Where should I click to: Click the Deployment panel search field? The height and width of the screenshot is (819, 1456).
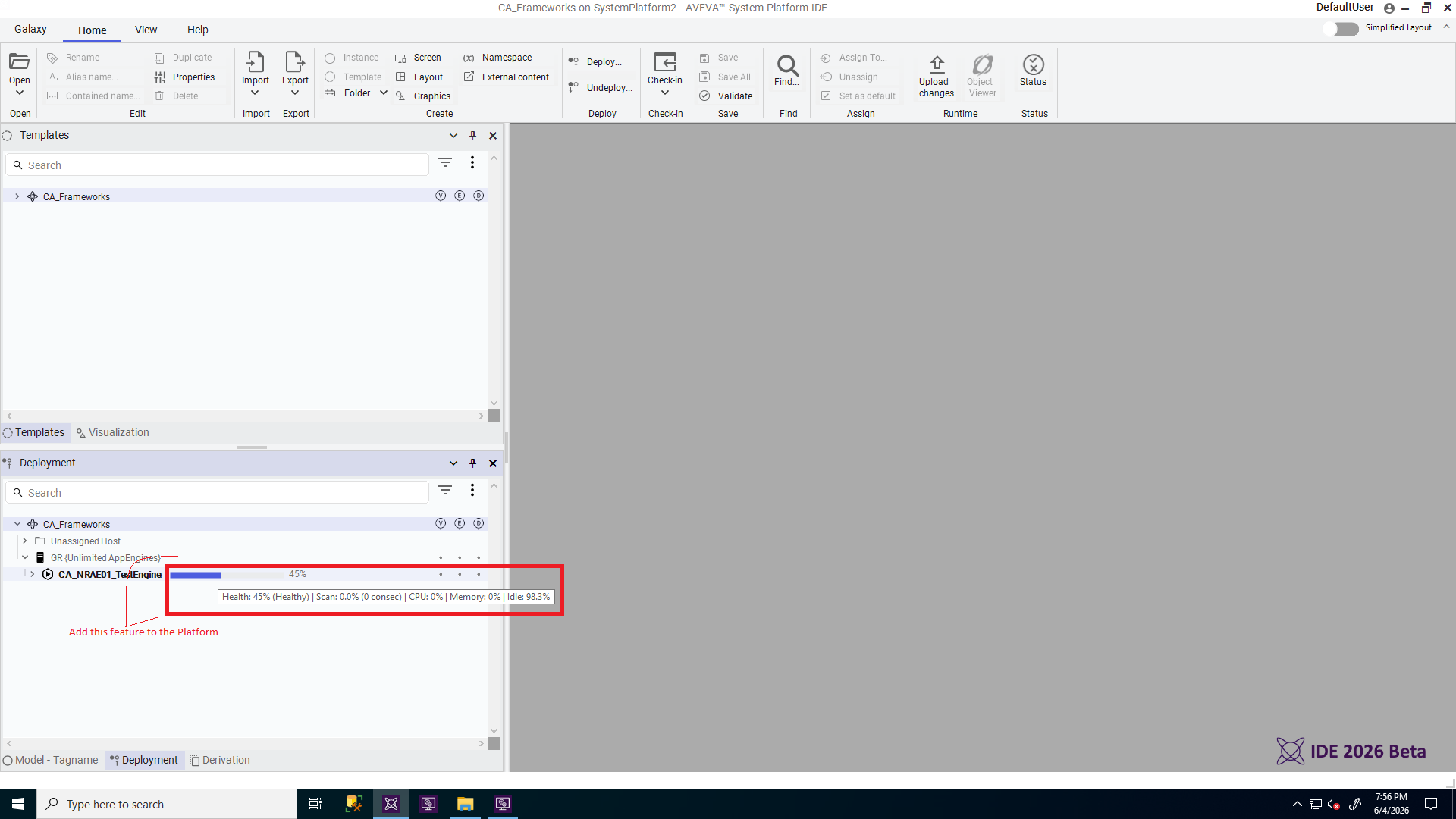tap(218, 493)
